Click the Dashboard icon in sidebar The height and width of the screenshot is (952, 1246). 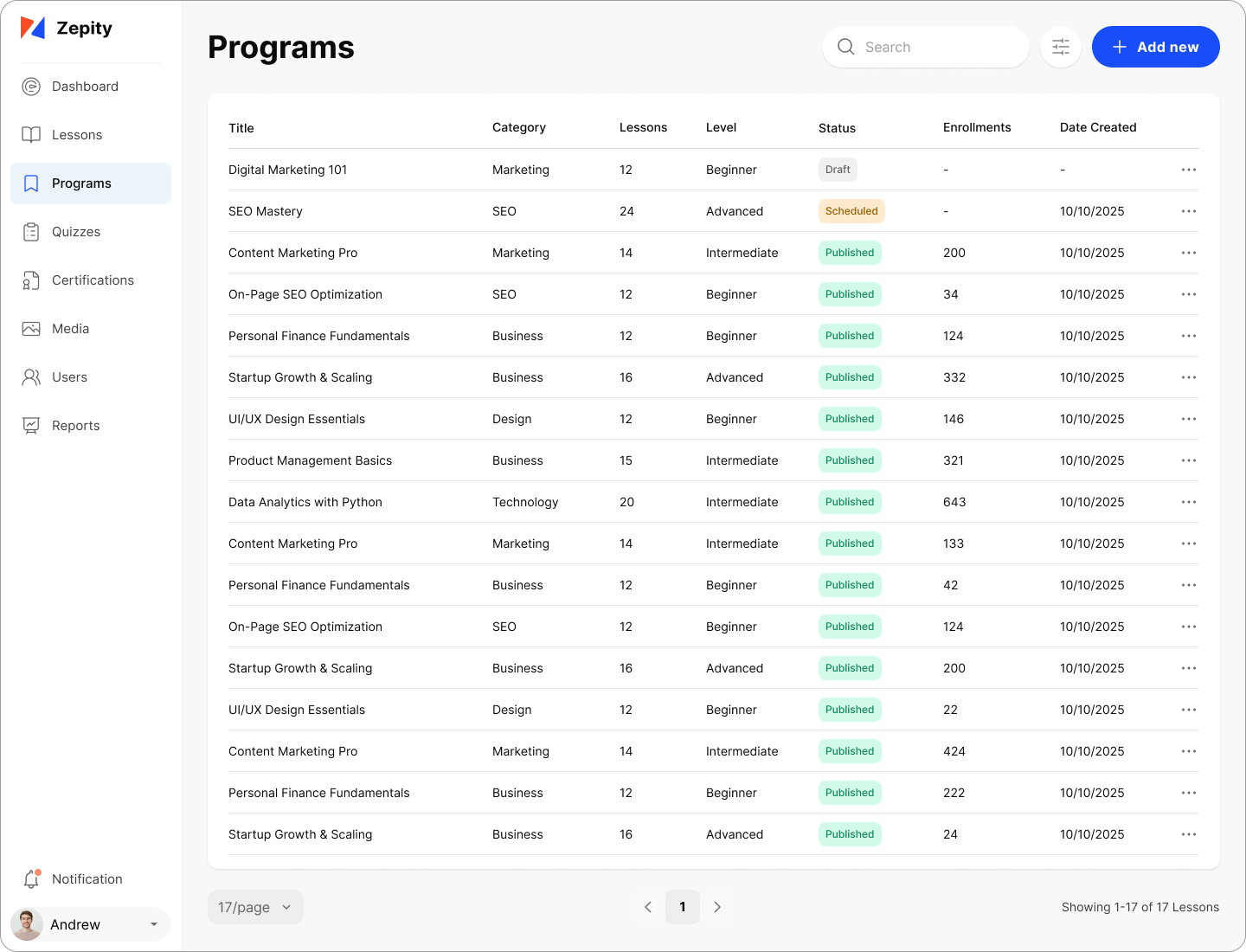(31, 87)
